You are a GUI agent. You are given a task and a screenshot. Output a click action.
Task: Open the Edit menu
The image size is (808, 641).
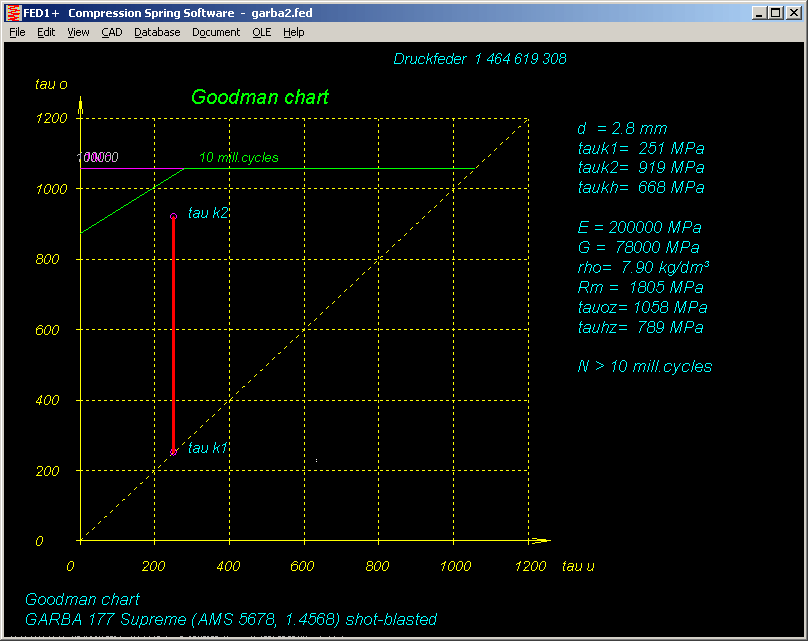pos(46,32)
